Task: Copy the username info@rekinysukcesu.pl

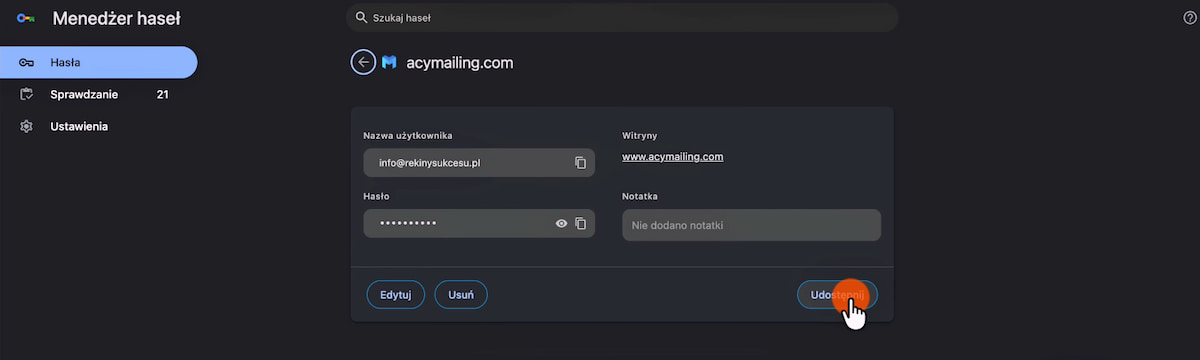Action: pyautogui.click(x=580, y=163)
